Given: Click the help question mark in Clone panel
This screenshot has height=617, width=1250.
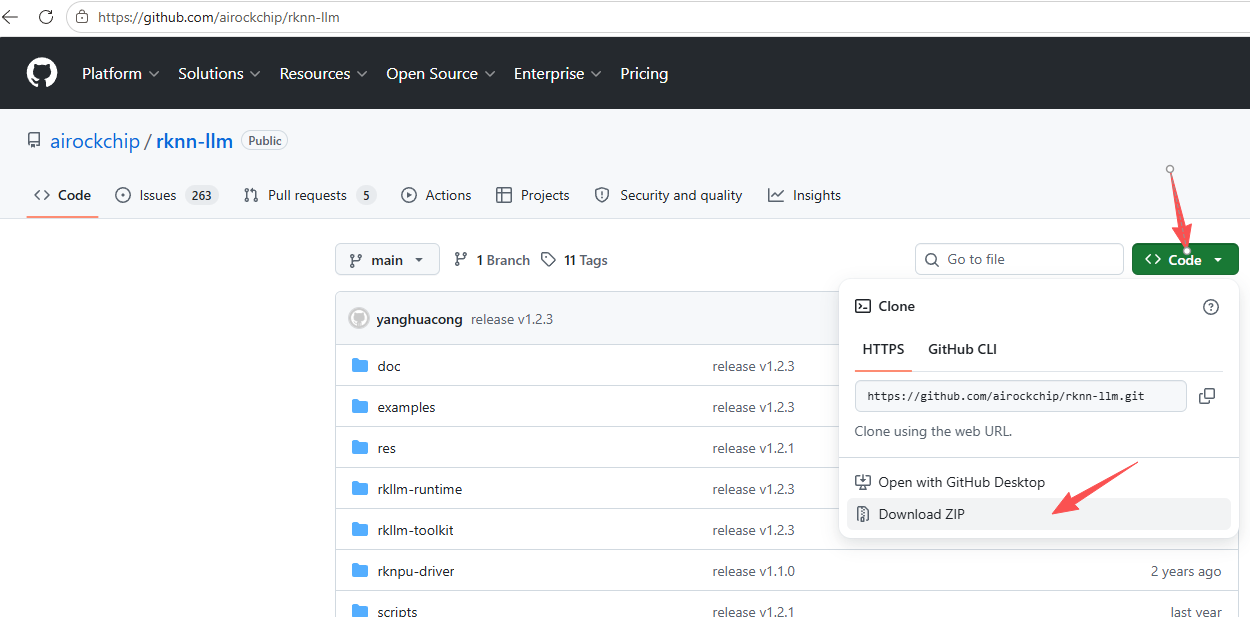Looking at the screenshot, I should coord(1211,307).
